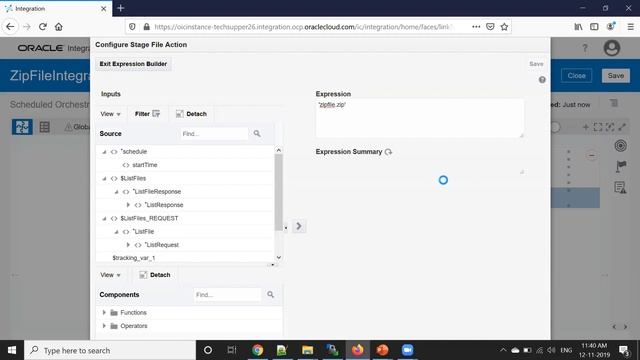Click the browser URL address bar
This screenshot has height=360, width=640.
pos(302,27)
